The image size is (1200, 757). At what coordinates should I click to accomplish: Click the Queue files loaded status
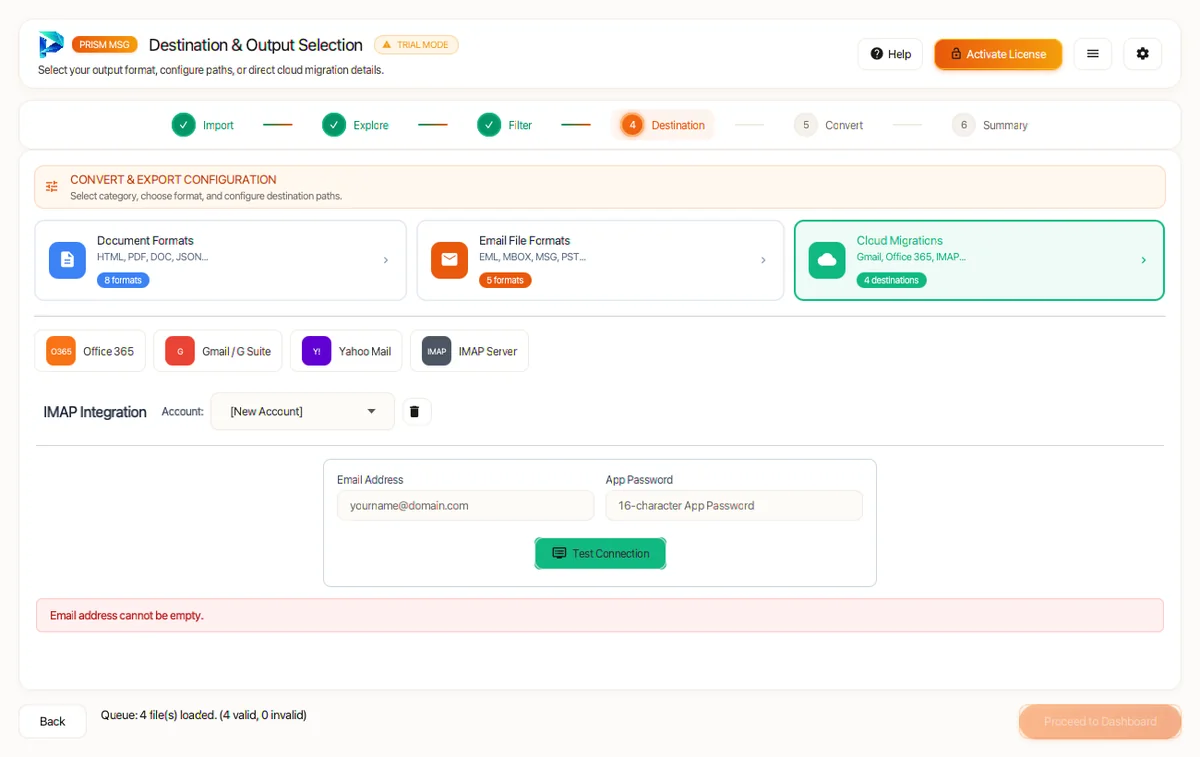click(204, 715)
